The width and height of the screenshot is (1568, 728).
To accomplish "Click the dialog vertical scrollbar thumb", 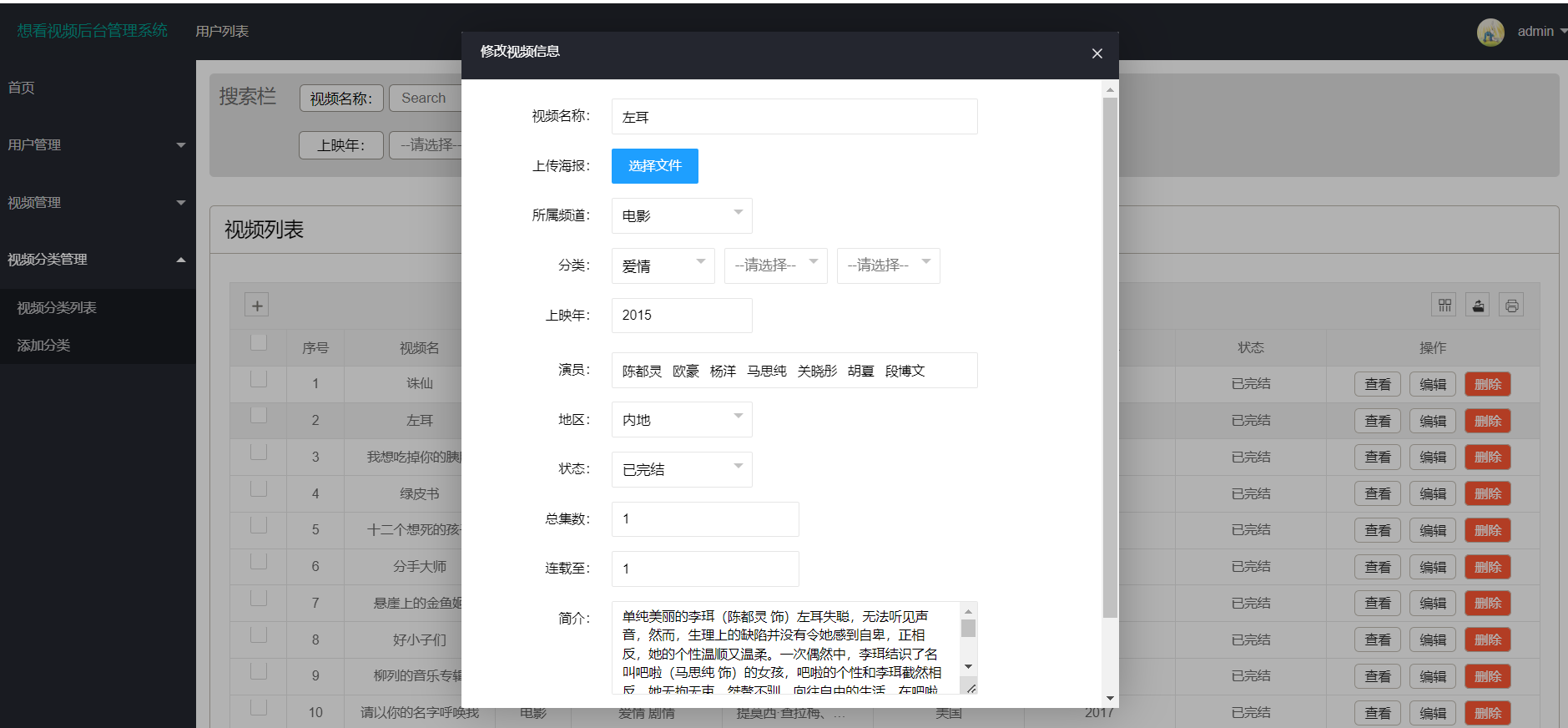I will coord(1110,358).
